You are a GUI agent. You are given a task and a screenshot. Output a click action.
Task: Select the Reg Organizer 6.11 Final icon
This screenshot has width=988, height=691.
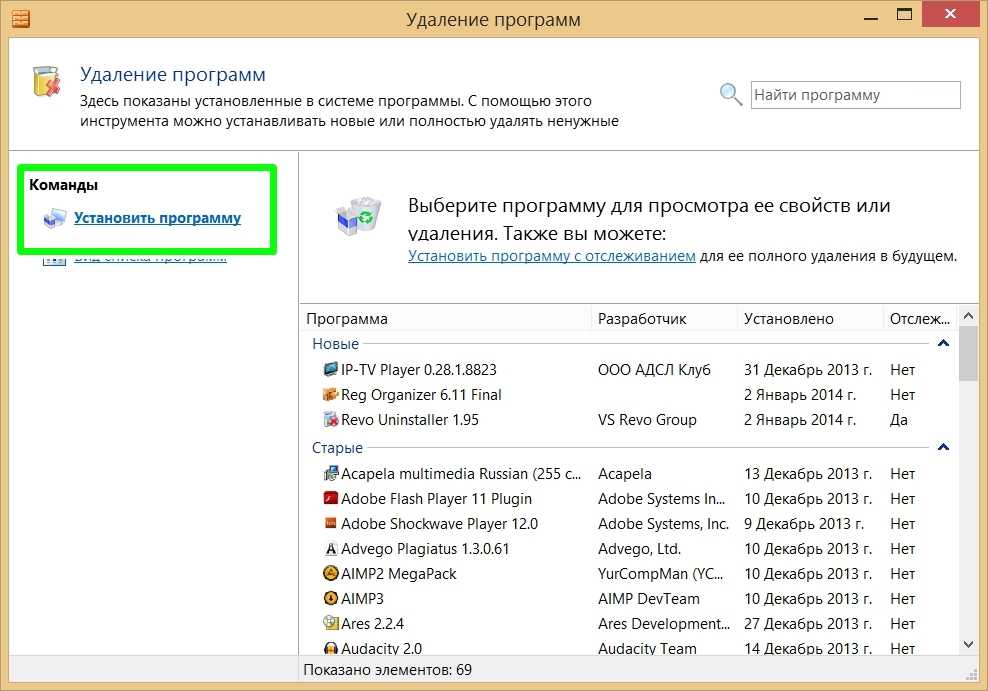pyautogui.click(x=331, y=394)
